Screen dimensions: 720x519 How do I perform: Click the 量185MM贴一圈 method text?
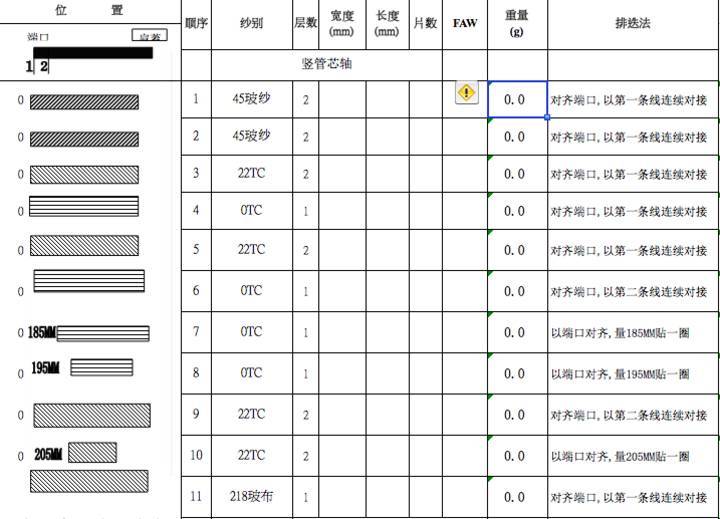652,333
